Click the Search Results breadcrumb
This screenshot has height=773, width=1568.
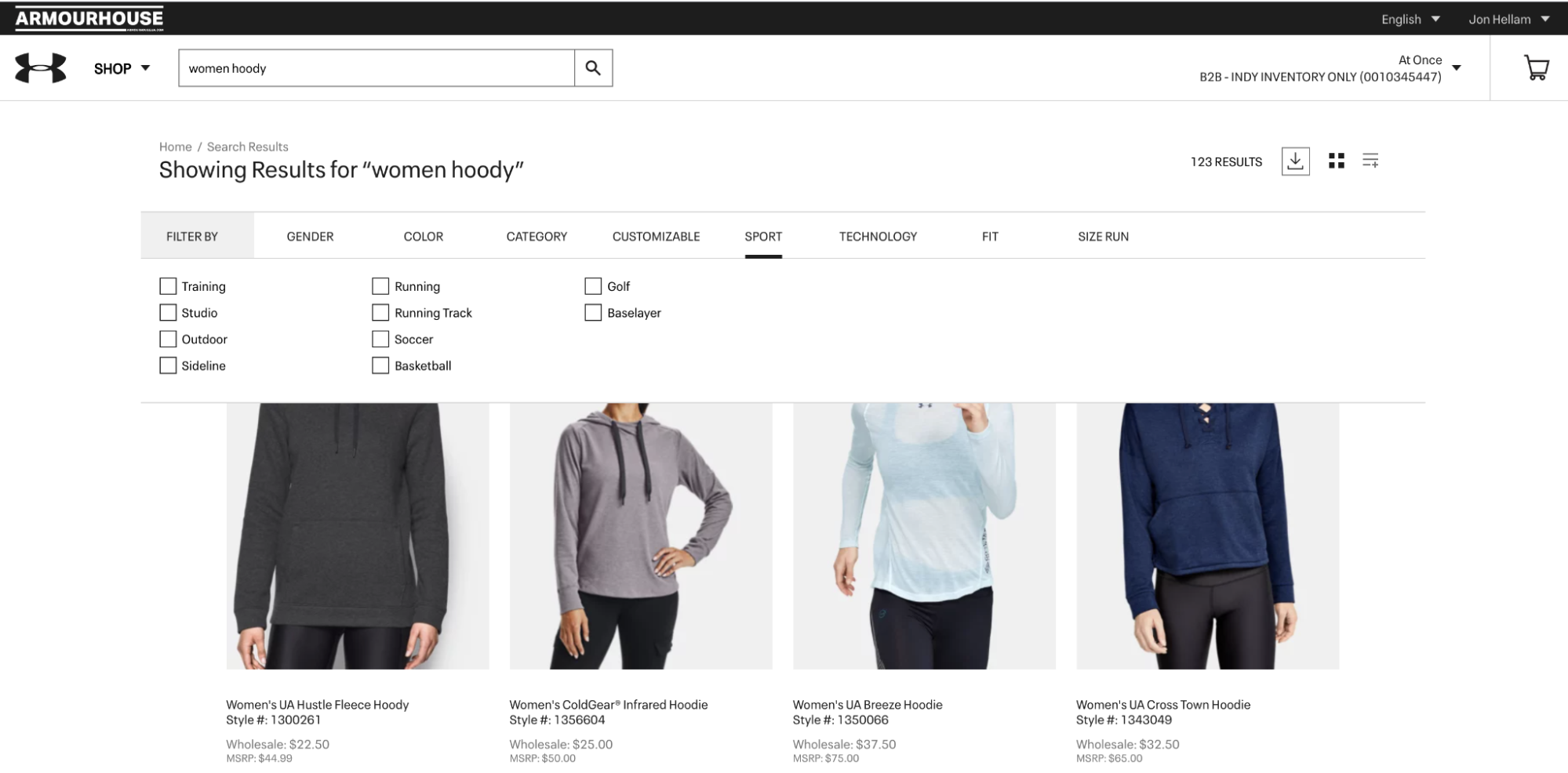point(247,147)
